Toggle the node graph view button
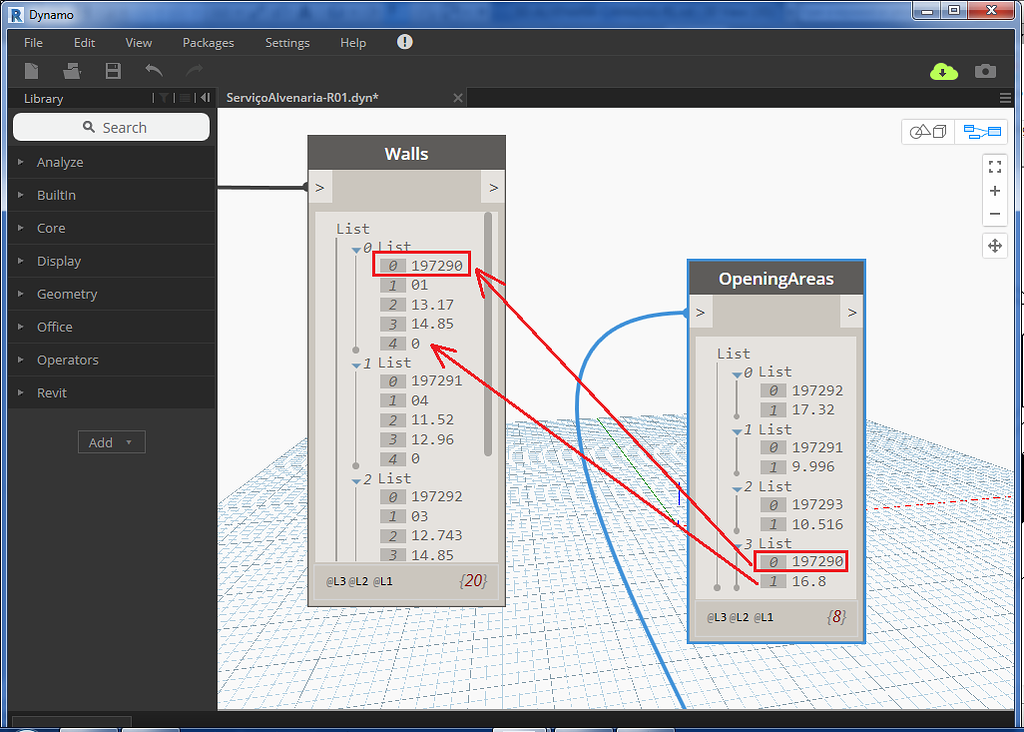This screenshot has width=1024, height=732. click(x=981, y=131)
